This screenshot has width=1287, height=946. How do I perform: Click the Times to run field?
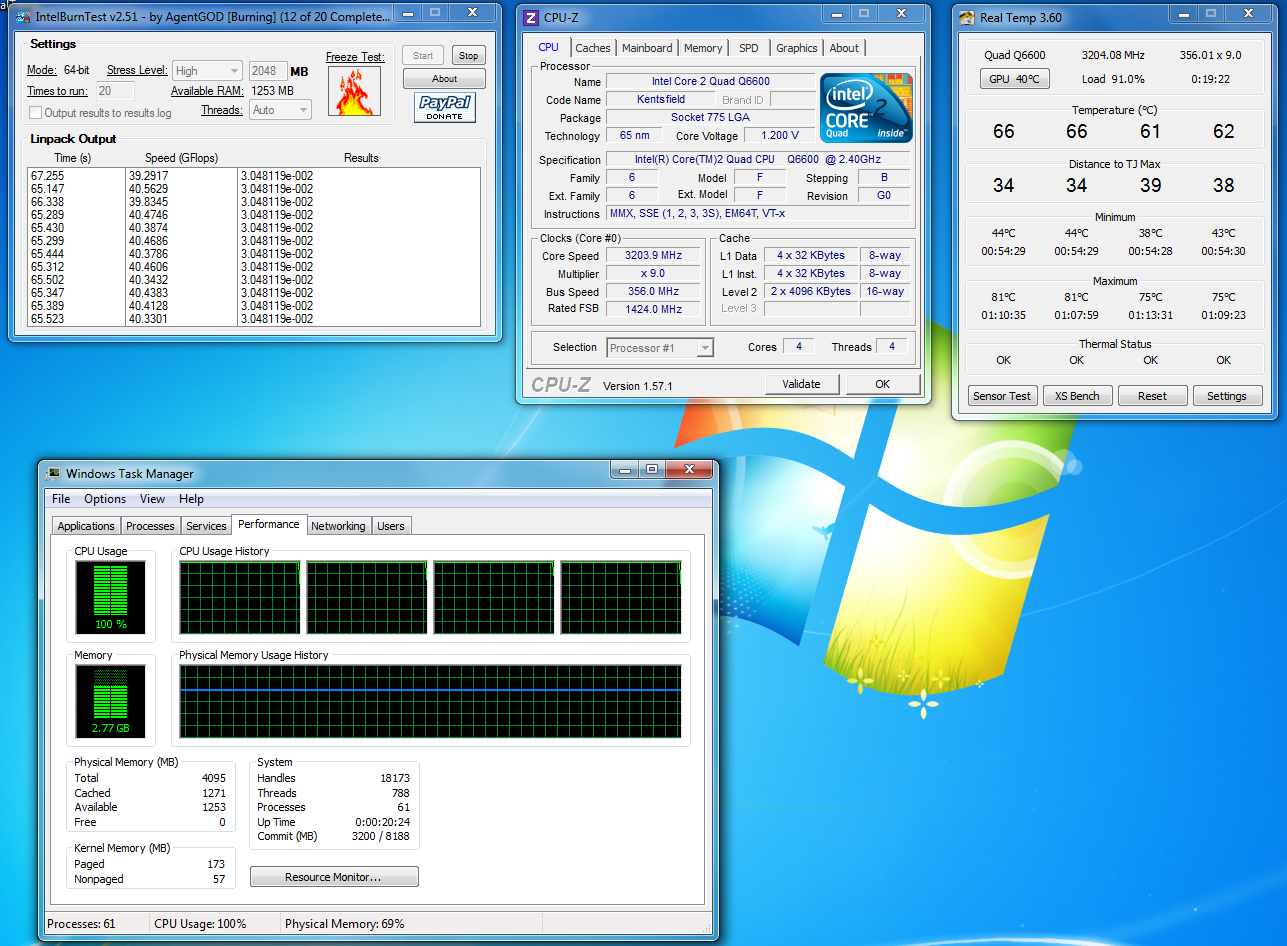(x=116, y=91)
